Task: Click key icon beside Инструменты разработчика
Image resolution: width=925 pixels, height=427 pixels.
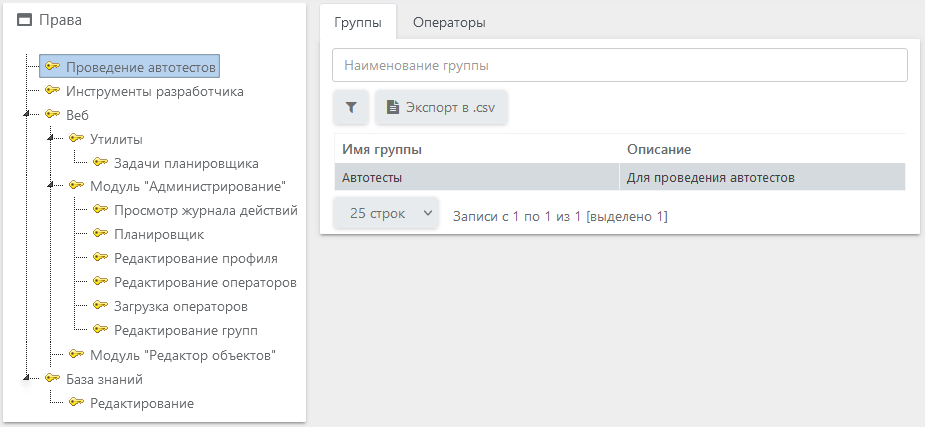Action: 53,91
